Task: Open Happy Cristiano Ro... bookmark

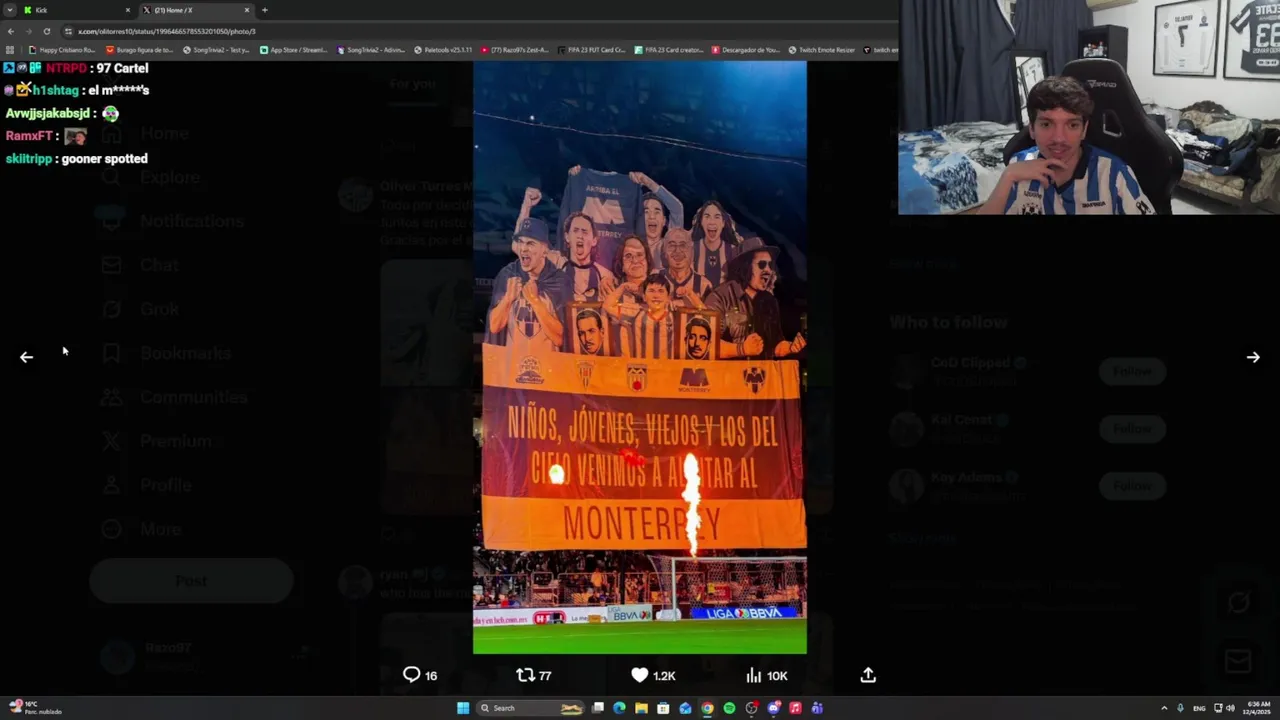Action: (63, 50)
